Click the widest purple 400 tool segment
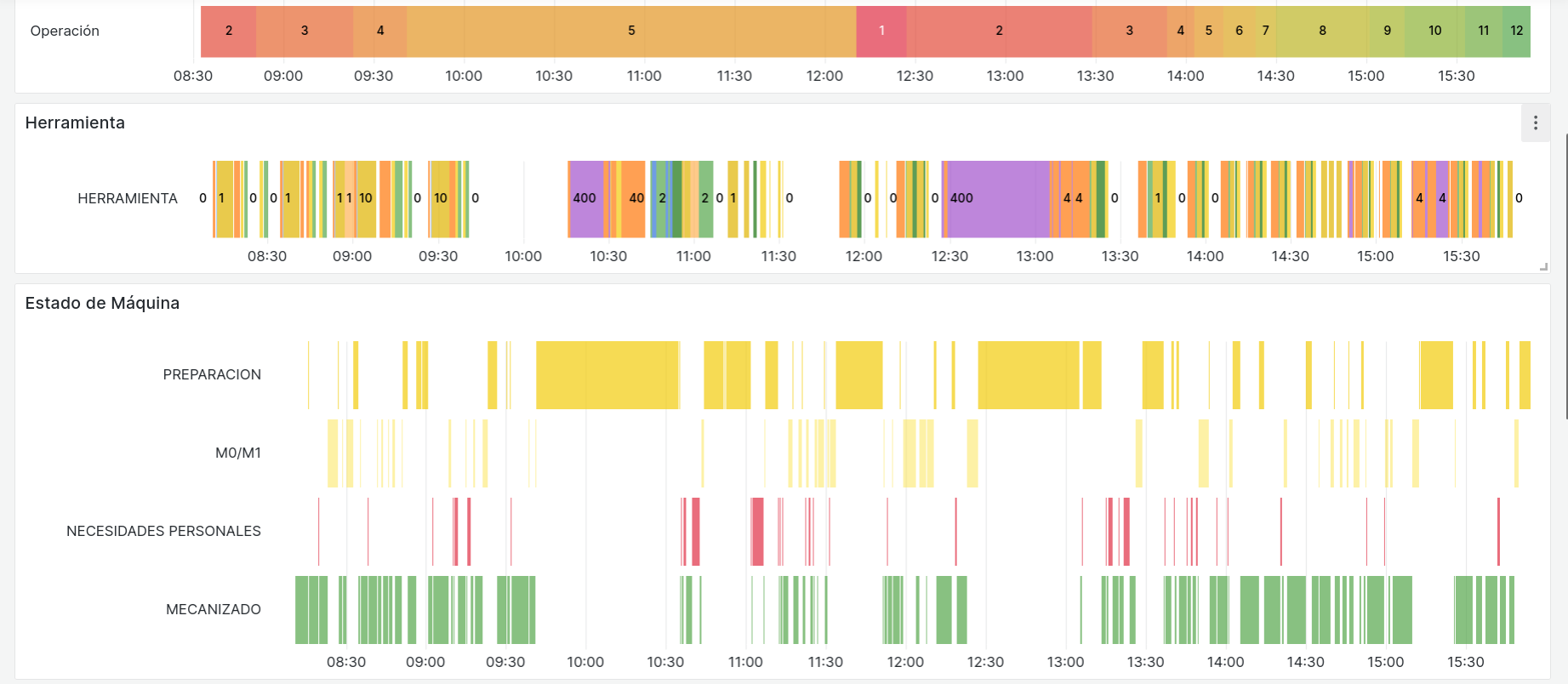The height and width of the screenshot is (684, 1568). coord(997,198)
